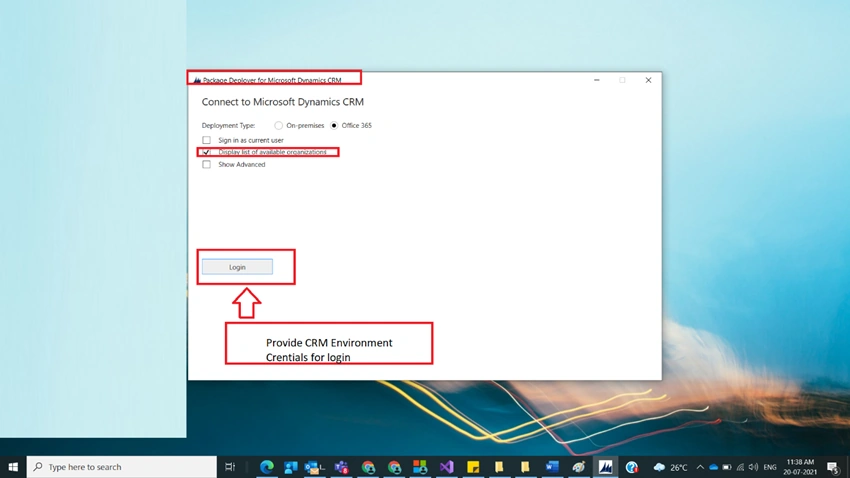The height and width of the screenshot is (478, 850).
Task: Open Task View from the taskbar
Action: point(230,467)
